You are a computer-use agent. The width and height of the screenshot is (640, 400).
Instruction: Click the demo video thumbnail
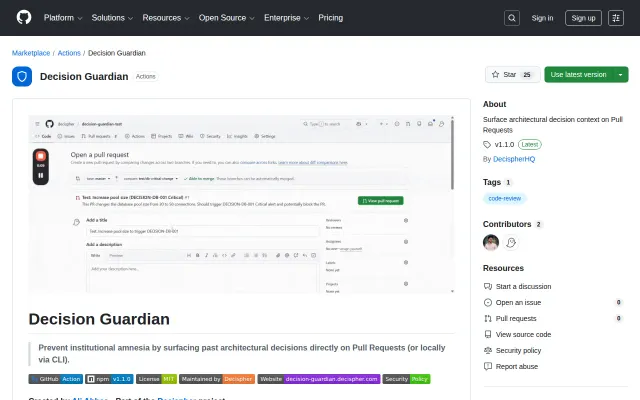(x=241, y=204)
